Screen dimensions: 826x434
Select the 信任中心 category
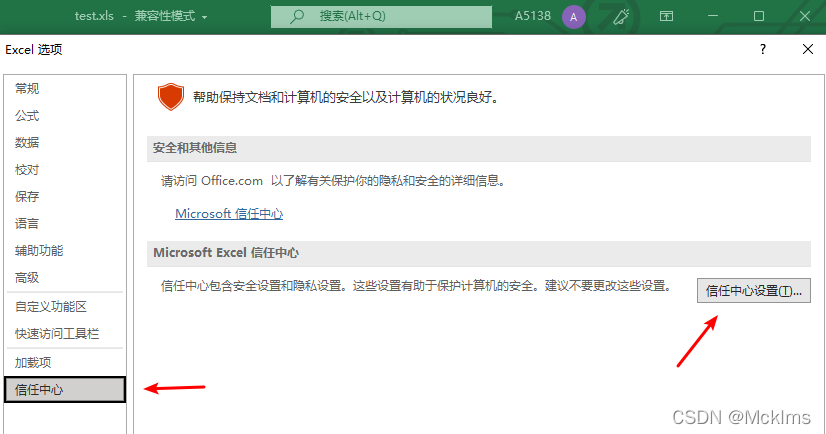65,390
